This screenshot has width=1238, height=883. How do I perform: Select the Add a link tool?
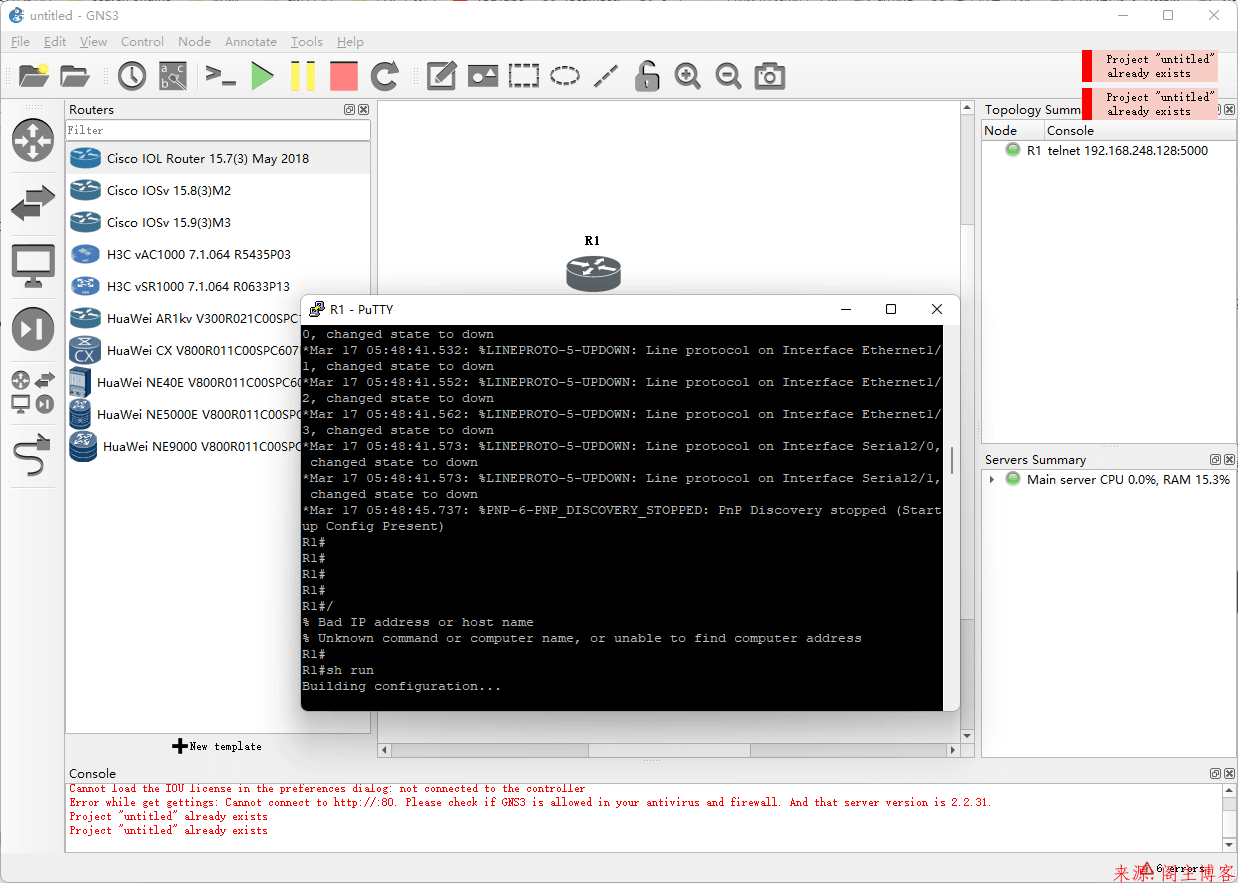(33, 455)
